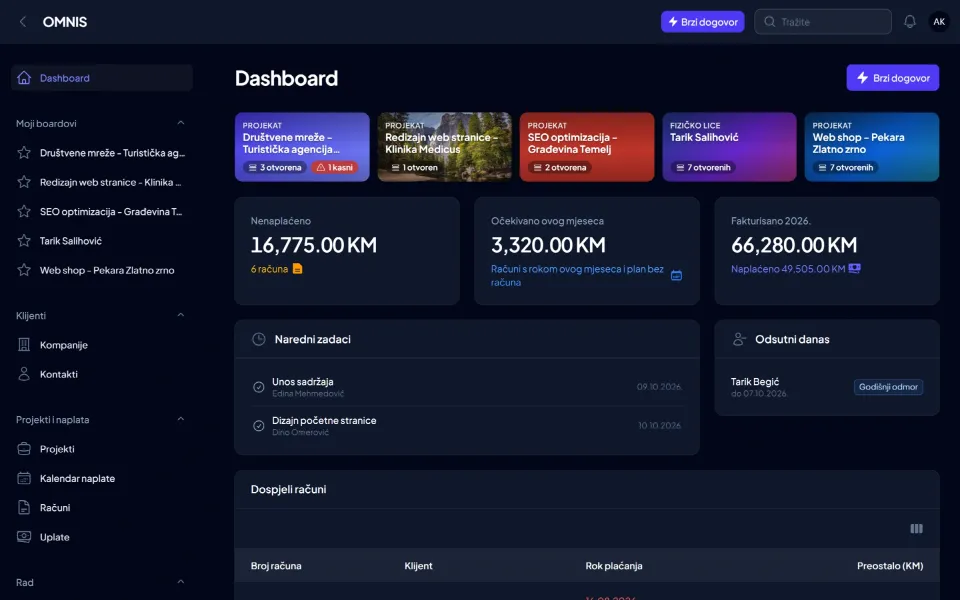960x600 pixels.
Task: Open Kalendar naplate
Action: pyautogui.click(x=102, y=478)
